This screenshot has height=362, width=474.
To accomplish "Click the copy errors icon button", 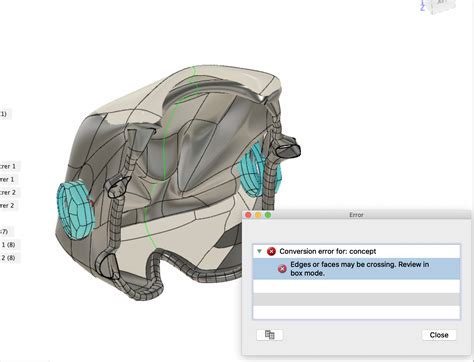I will click(270, 335).
